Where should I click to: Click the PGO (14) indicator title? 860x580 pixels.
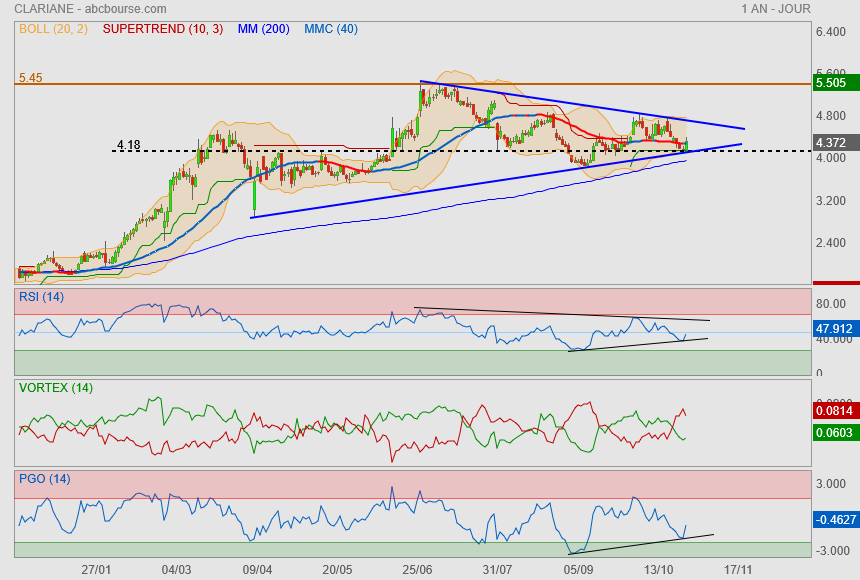click(44, 479)
